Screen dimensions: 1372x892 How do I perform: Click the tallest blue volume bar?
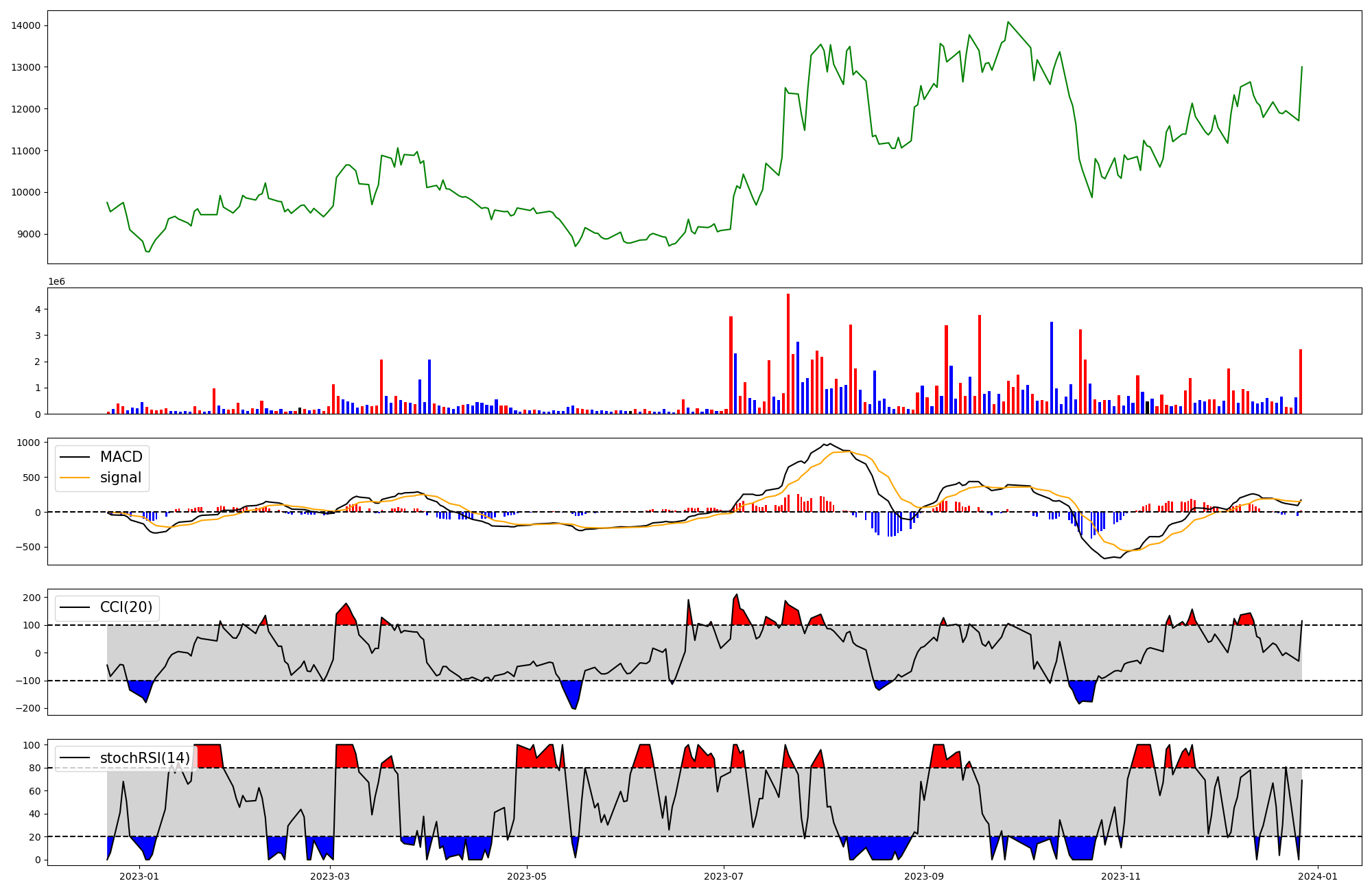1052,368
